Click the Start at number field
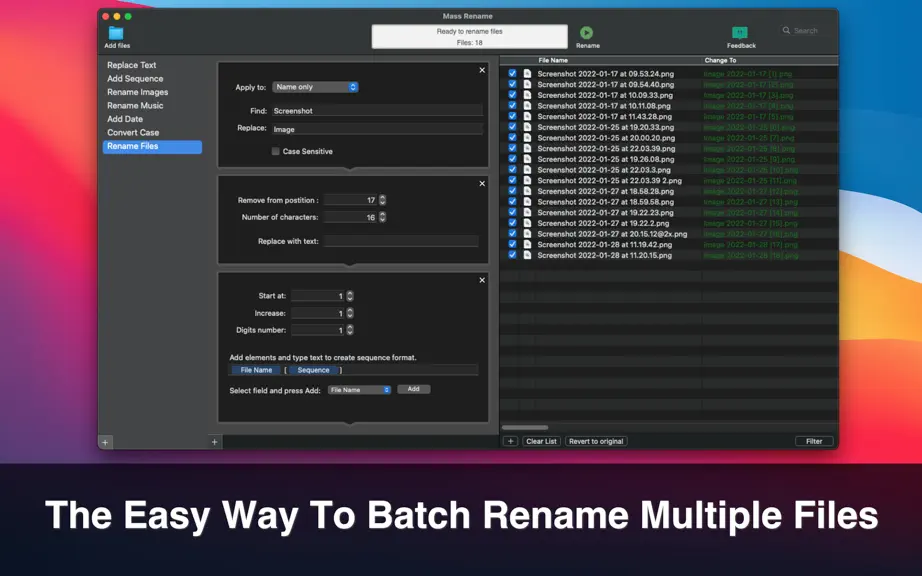The image size is (922, 576). (318, 296)
